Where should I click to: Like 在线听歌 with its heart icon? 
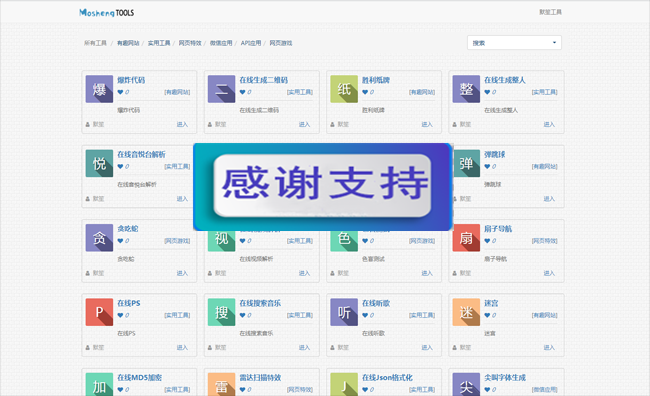pos(365,315)
